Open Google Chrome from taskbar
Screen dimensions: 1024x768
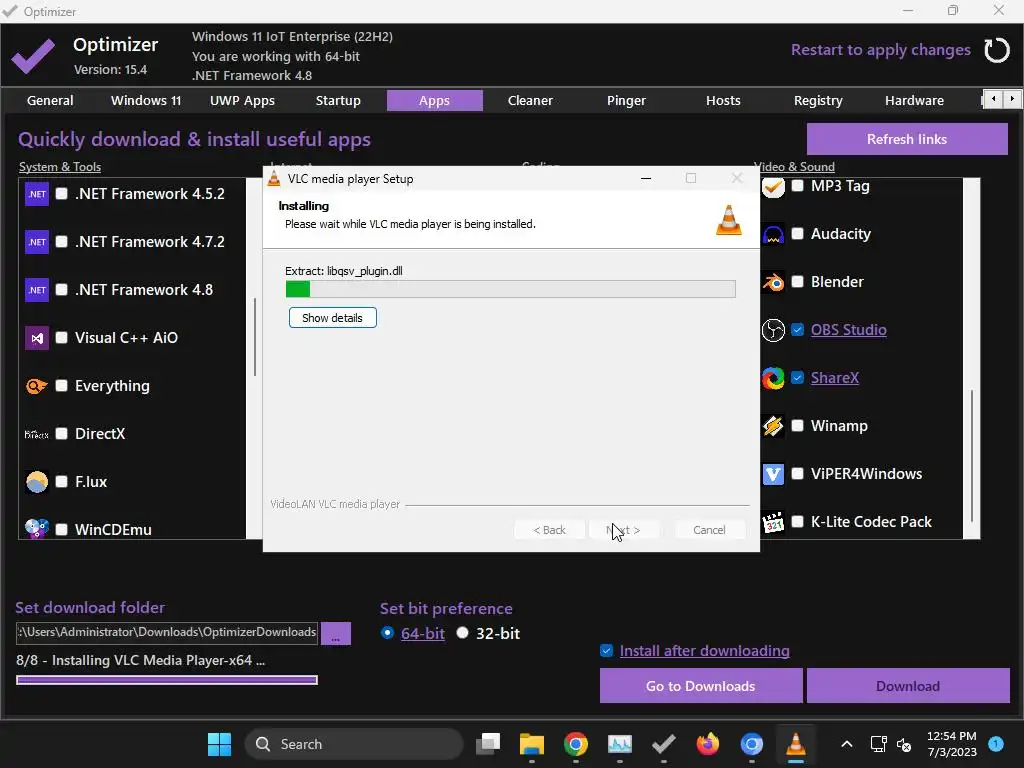coord(575,744)
